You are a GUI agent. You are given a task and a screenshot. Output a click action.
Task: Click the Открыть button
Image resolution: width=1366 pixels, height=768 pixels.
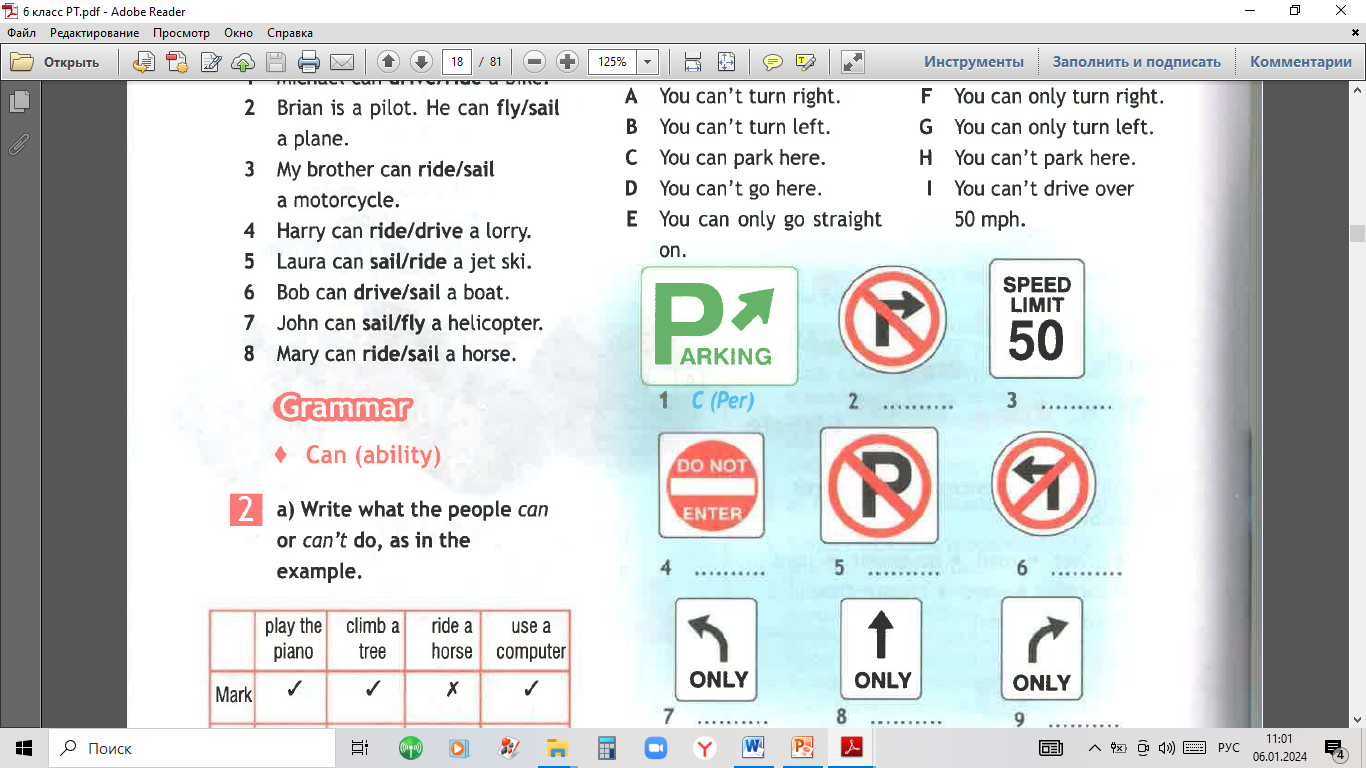[56, 62]
